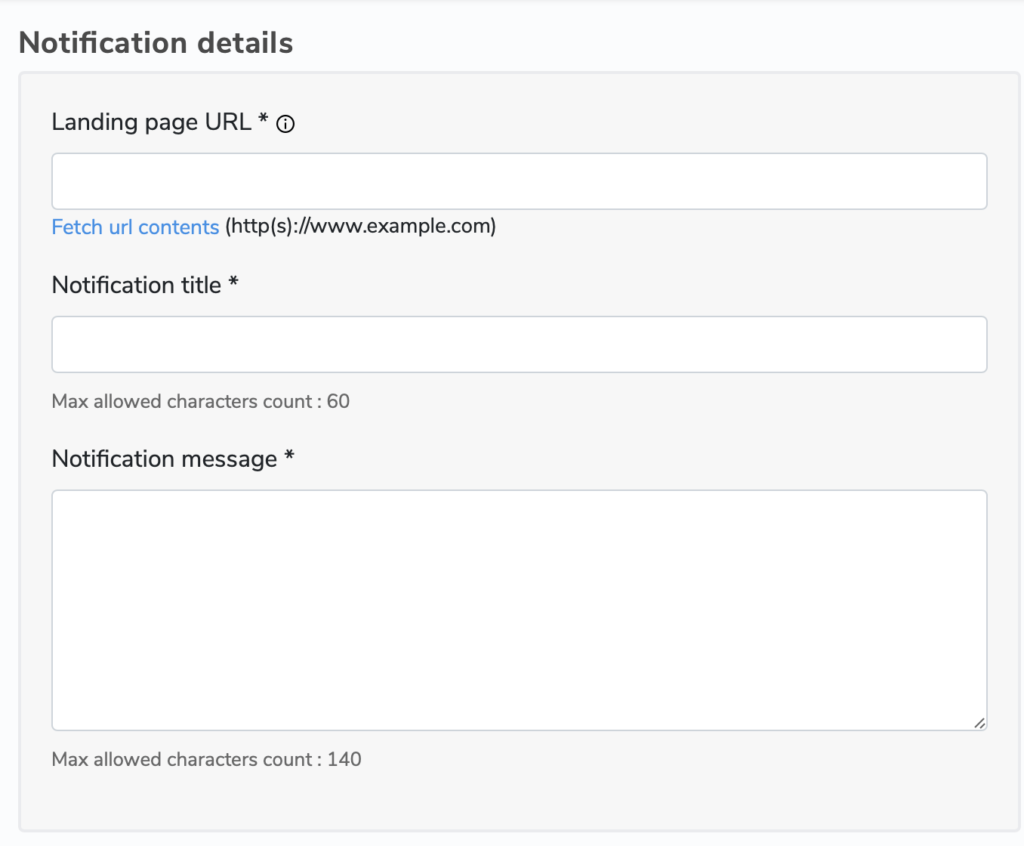Image resolution: width=1024 pixels, height=846 pixels.
Task: Click the Notification details heading
Action: pyautogui.click(x=156, y=42)
